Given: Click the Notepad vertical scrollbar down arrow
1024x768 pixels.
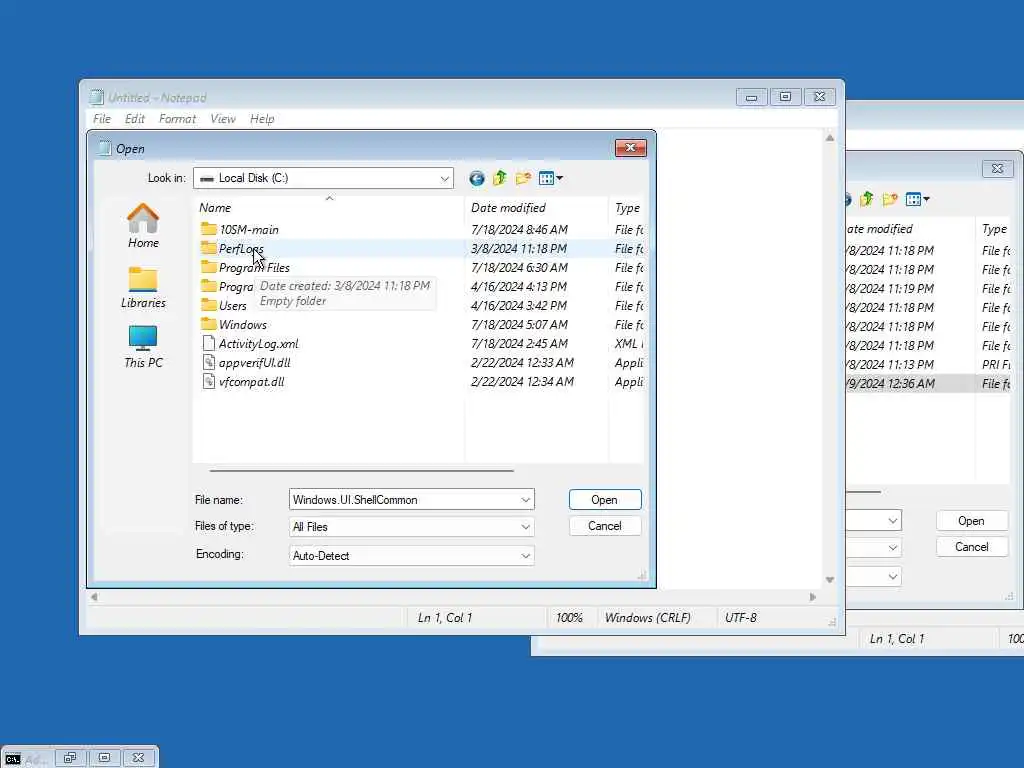Looking at the screenshot, I should tap(829, 580).
